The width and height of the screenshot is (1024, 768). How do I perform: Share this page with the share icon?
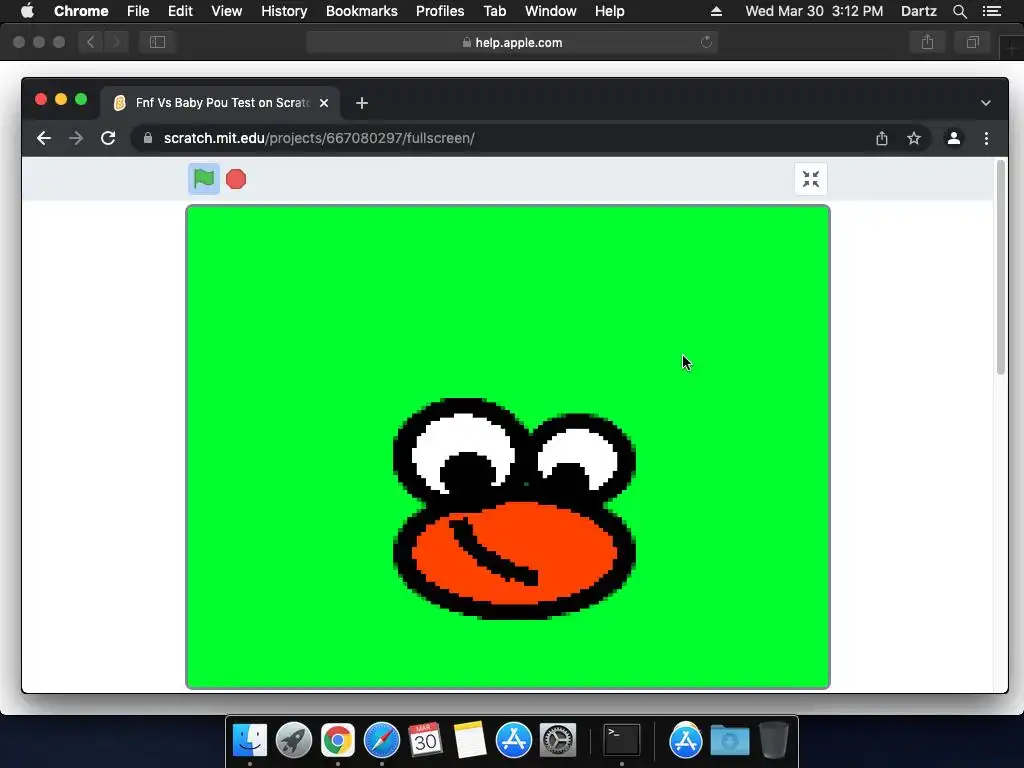click(x=882, y=138)
